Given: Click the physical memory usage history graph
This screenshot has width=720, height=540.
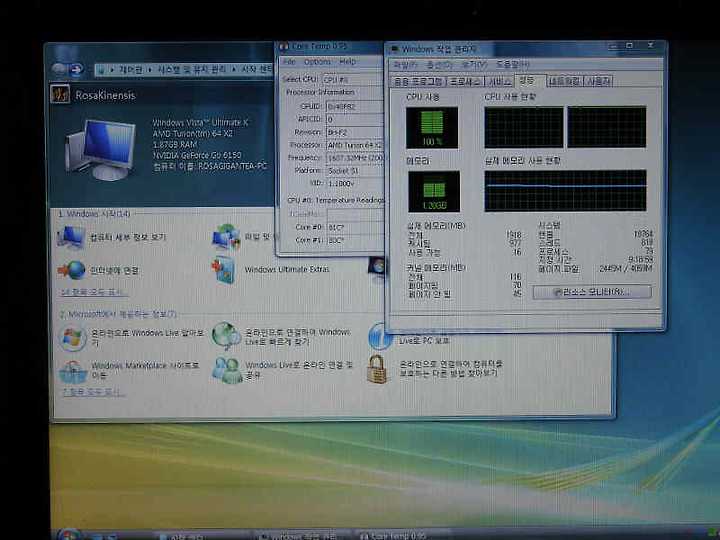Looking at the screenshot, I should pos(565,191).
